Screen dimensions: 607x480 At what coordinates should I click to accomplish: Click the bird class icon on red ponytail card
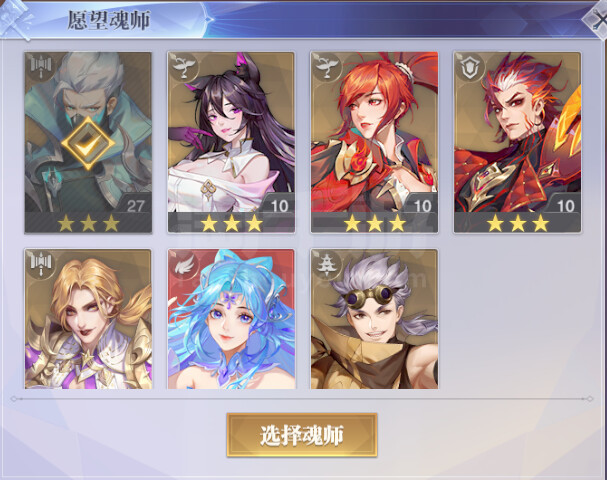point(327,68)
